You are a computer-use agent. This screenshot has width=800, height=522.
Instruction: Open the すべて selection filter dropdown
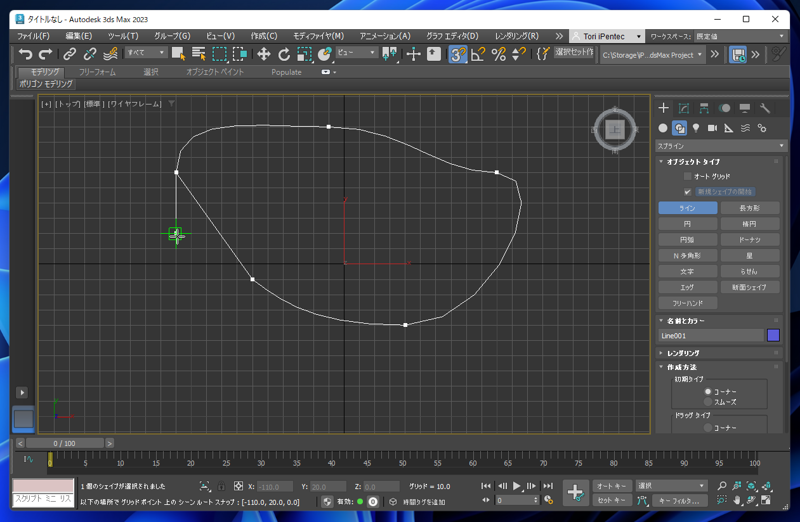146,53
